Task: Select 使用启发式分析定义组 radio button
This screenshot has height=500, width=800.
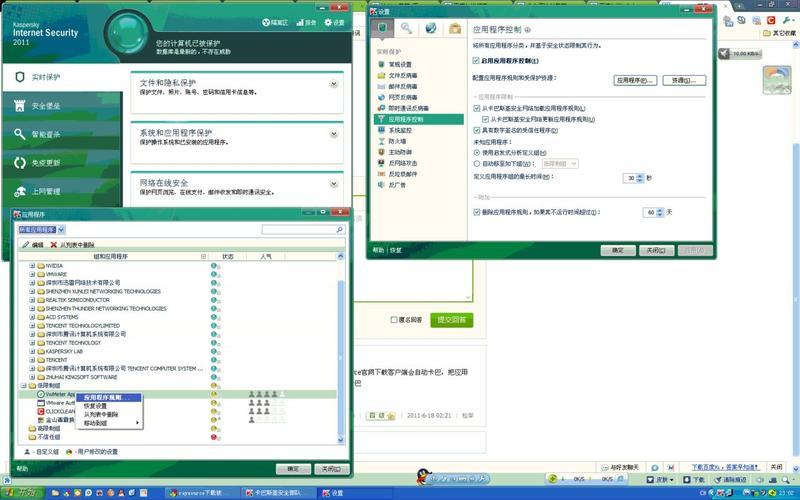Action: (x=477, y=153)
